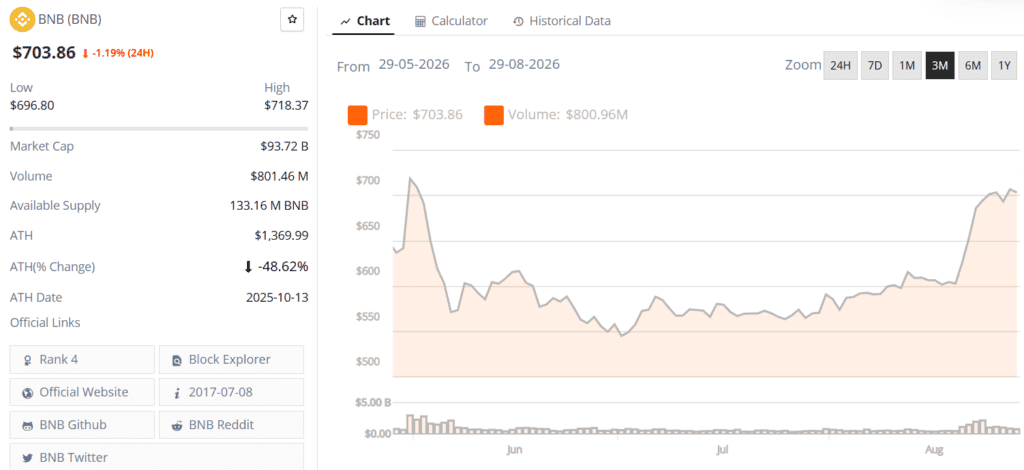
Task: Click the Low value $696.80
Action: click(32, 105)
